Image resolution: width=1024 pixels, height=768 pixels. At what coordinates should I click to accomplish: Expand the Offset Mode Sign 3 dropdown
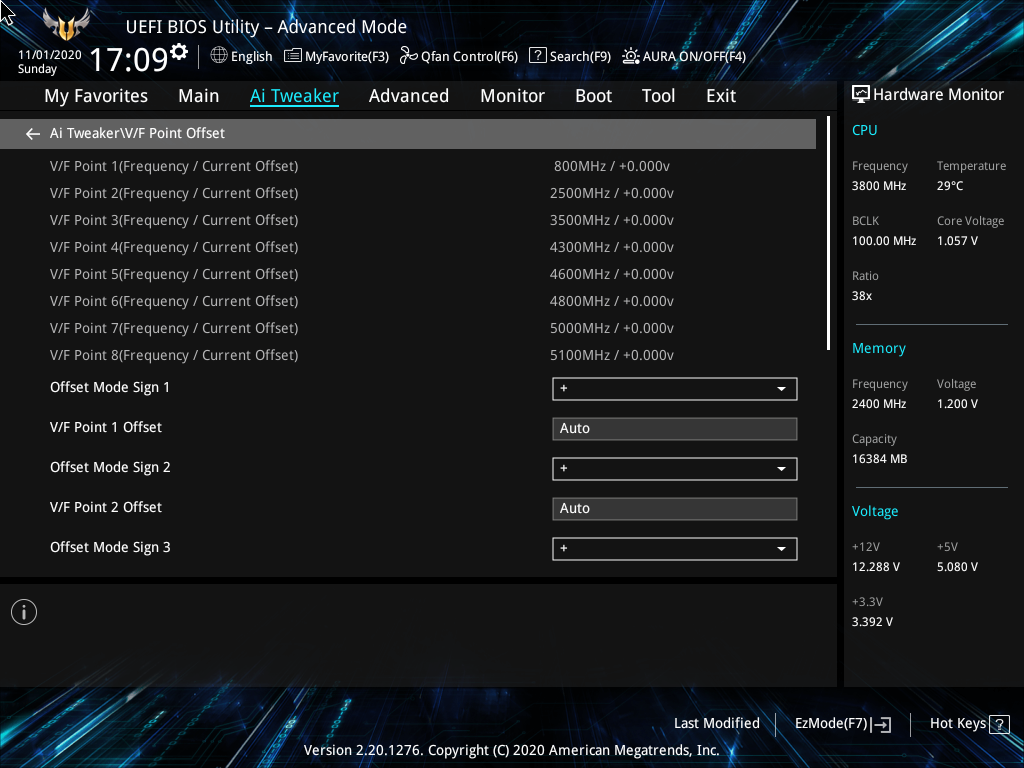tap(675, 549)
